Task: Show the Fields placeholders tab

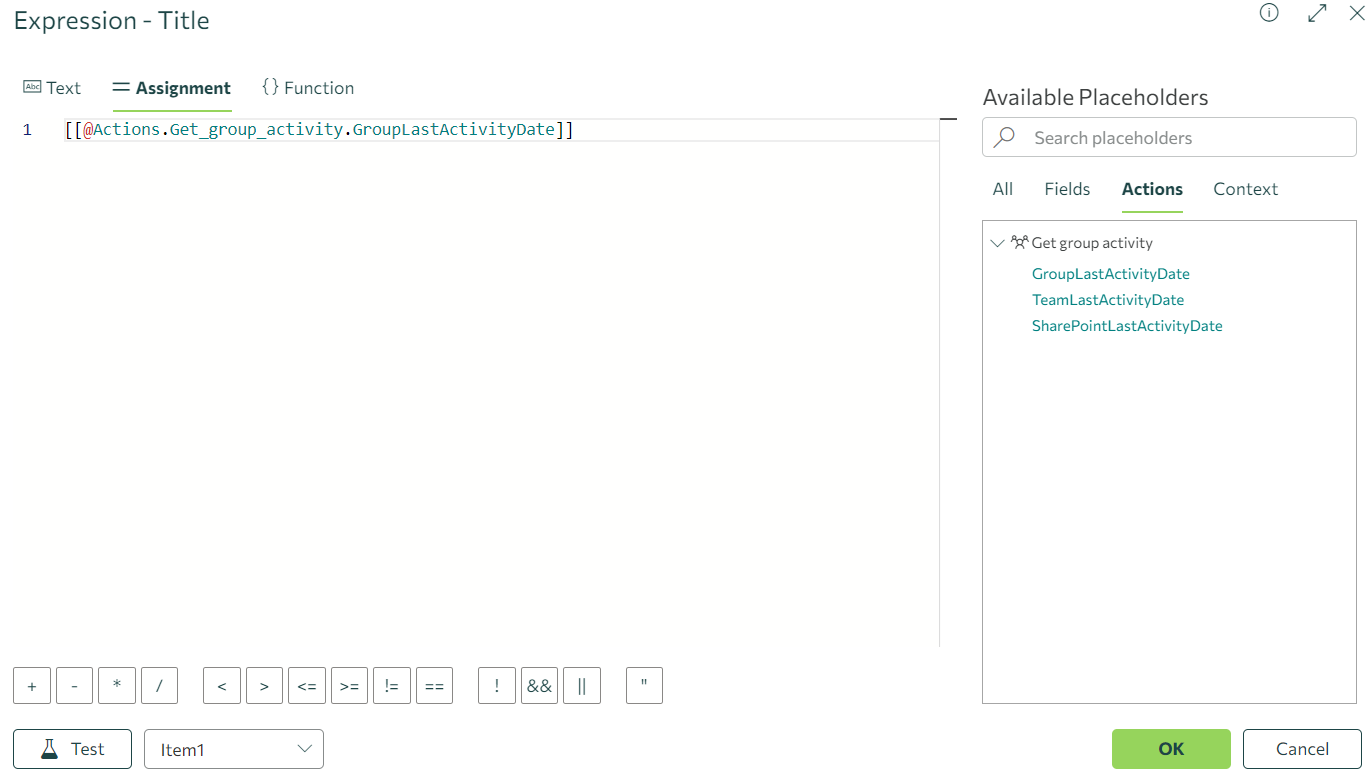Action: click(x=1067, y=189)
